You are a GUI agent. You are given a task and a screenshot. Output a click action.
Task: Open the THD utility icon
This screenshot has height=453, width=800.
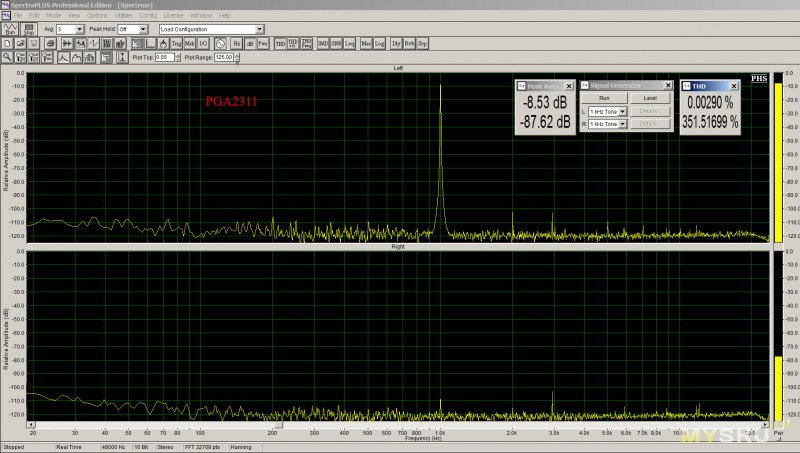click(280, 44)
